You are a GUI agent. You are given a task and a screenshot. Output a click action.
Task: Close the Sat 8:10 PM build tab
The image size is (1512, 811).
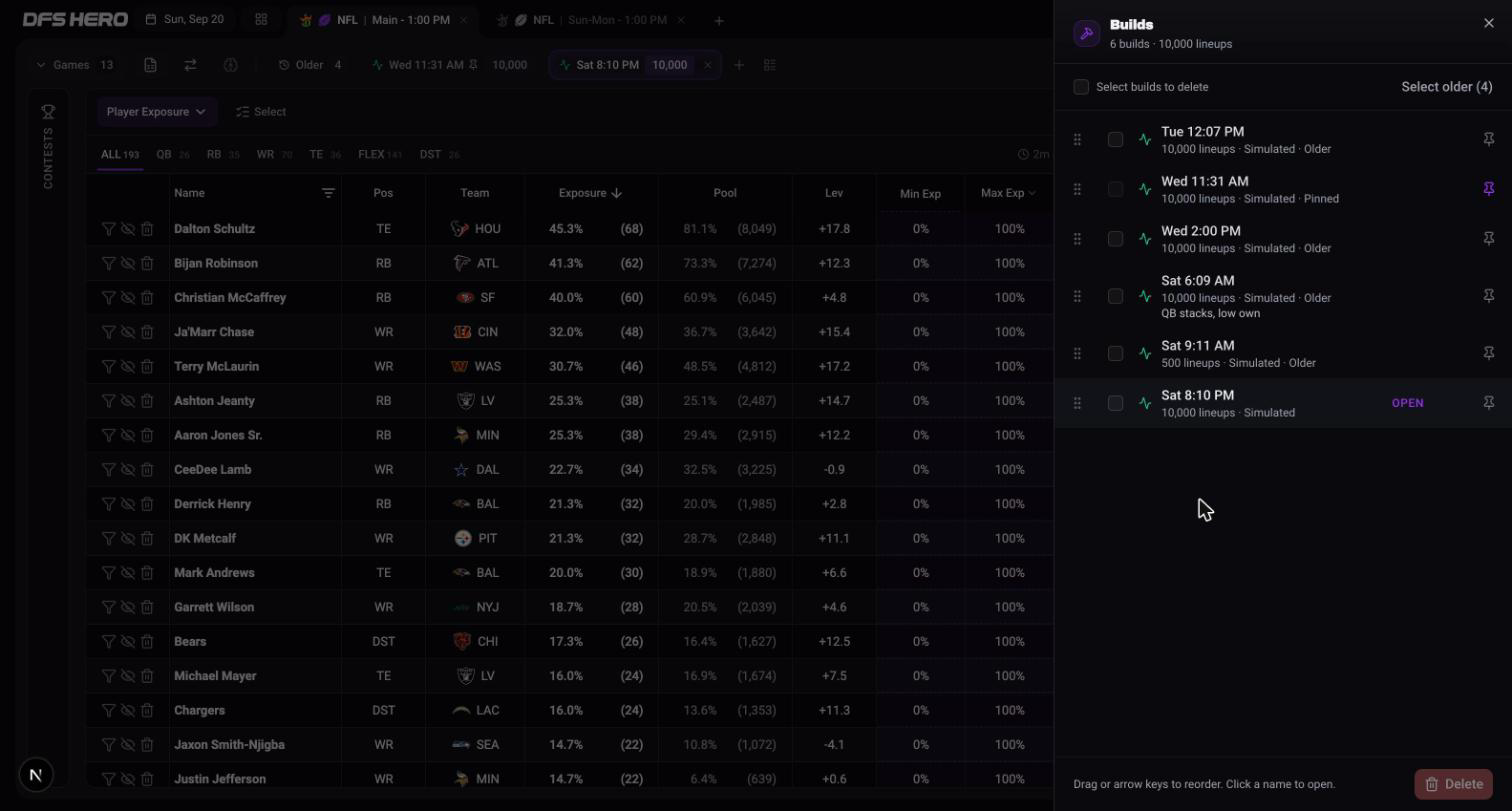[x=707, y=65]
